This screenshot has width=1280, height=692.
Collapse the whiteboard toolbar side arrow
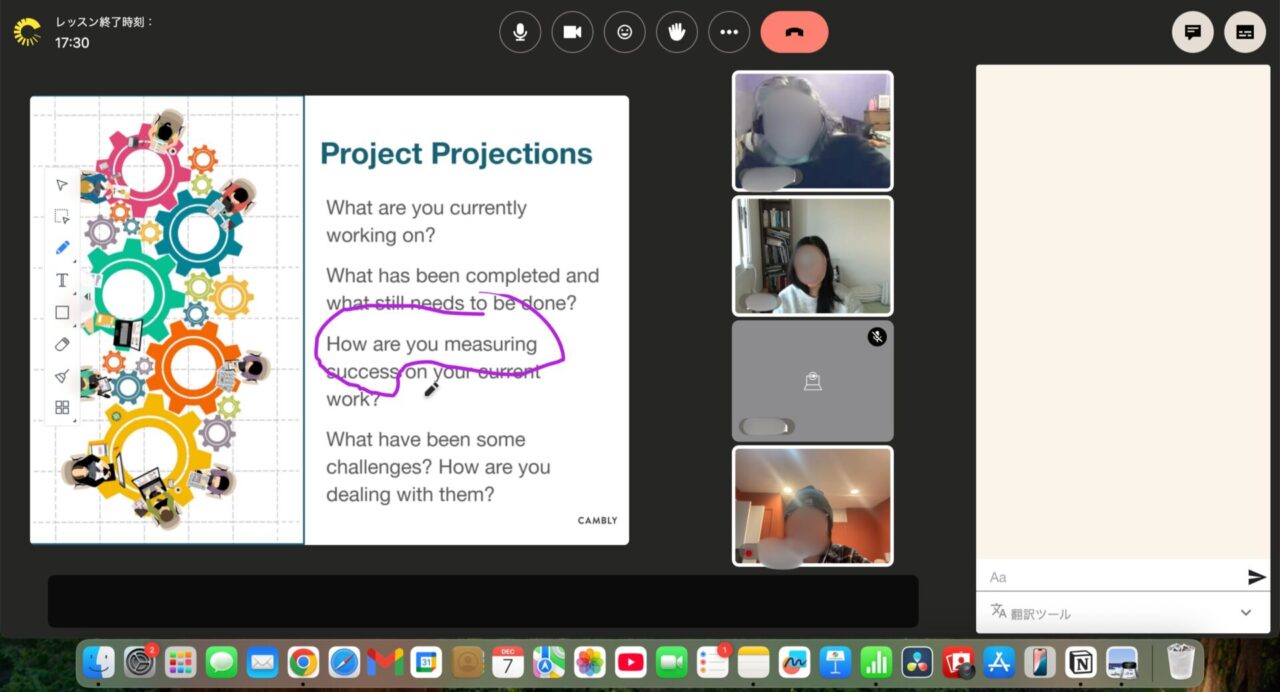[x=87, y=297]
